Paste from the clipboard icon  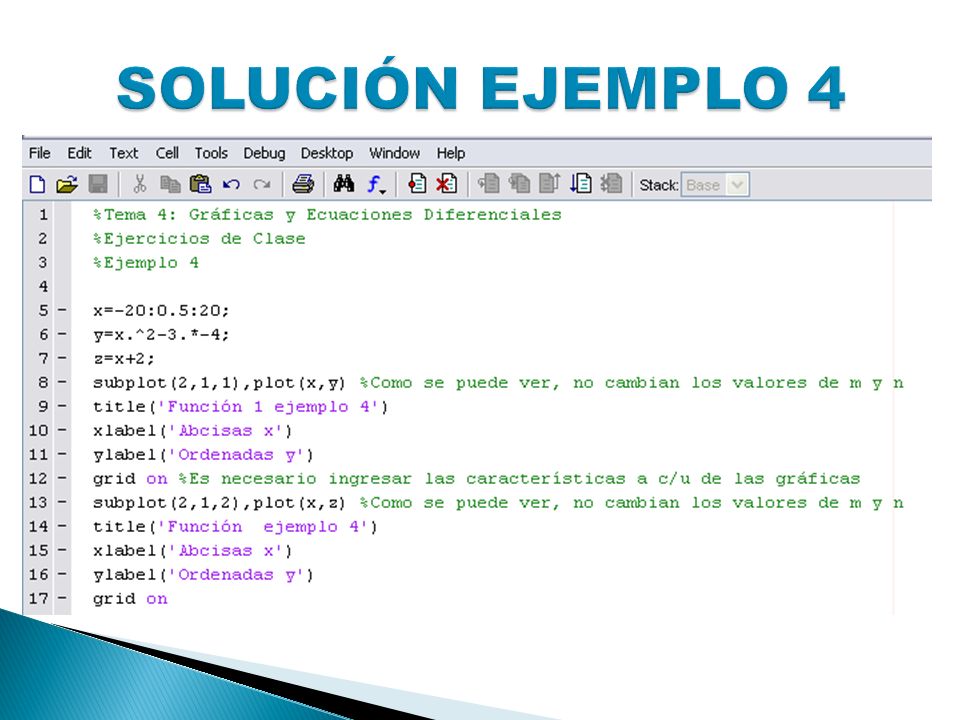click(200, 184)
